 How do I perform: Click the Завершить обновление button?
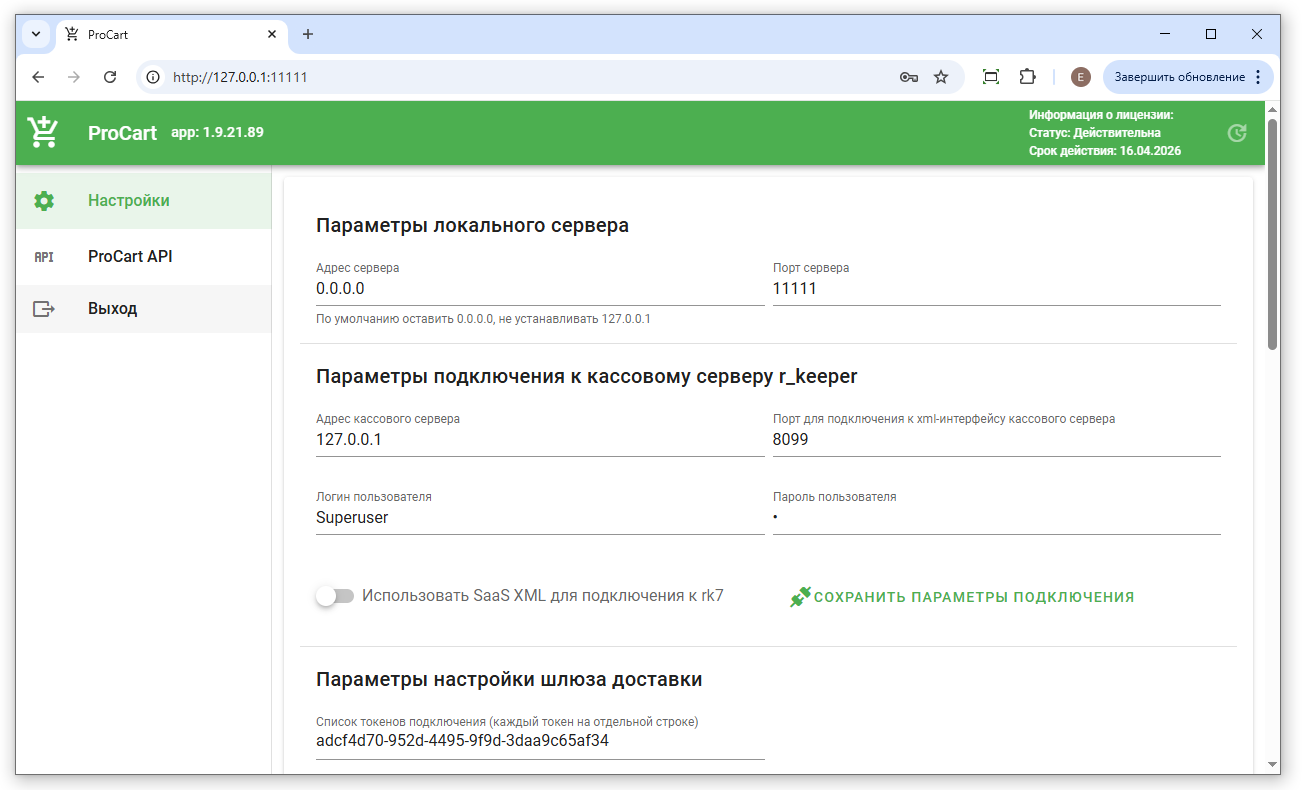tap(1179, 77)
